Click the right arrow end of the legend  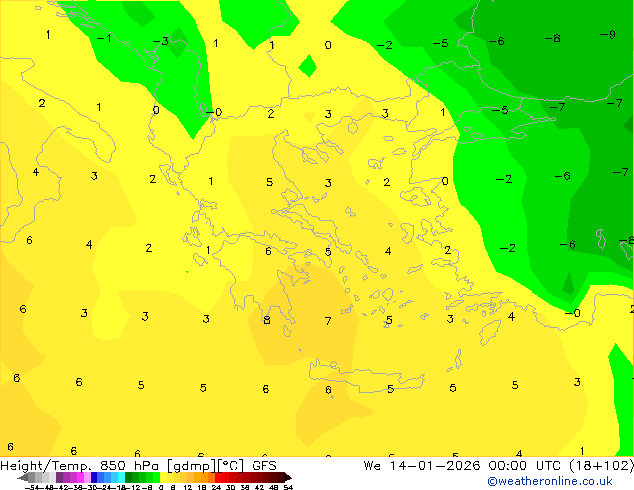click(288, 477)
